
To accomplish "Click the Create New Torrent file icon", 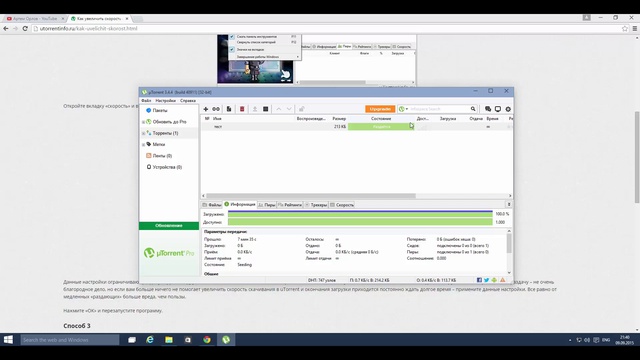I will 229,109.
